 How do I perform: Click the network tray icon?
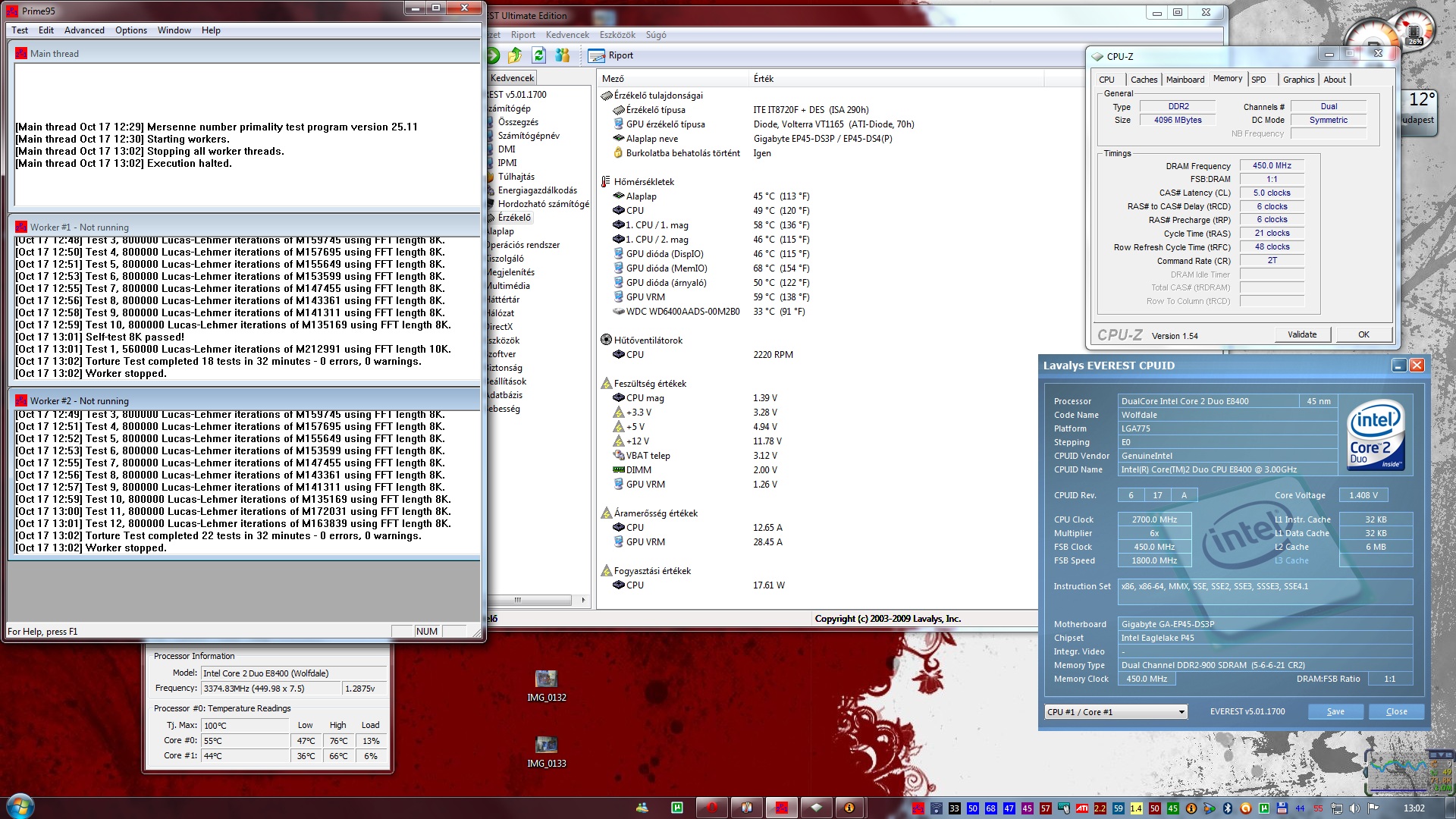(x=1336, y=808)
